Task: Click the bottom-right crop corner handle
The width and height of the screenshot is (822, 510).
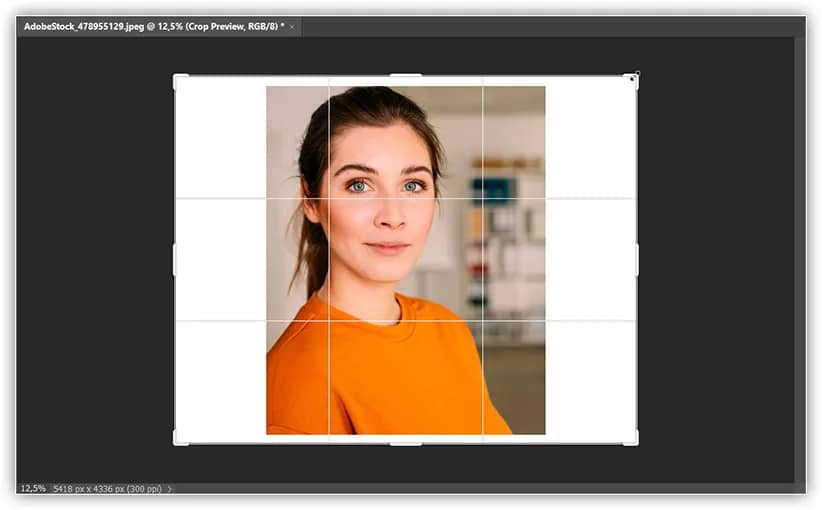Action: coord(632,439)
